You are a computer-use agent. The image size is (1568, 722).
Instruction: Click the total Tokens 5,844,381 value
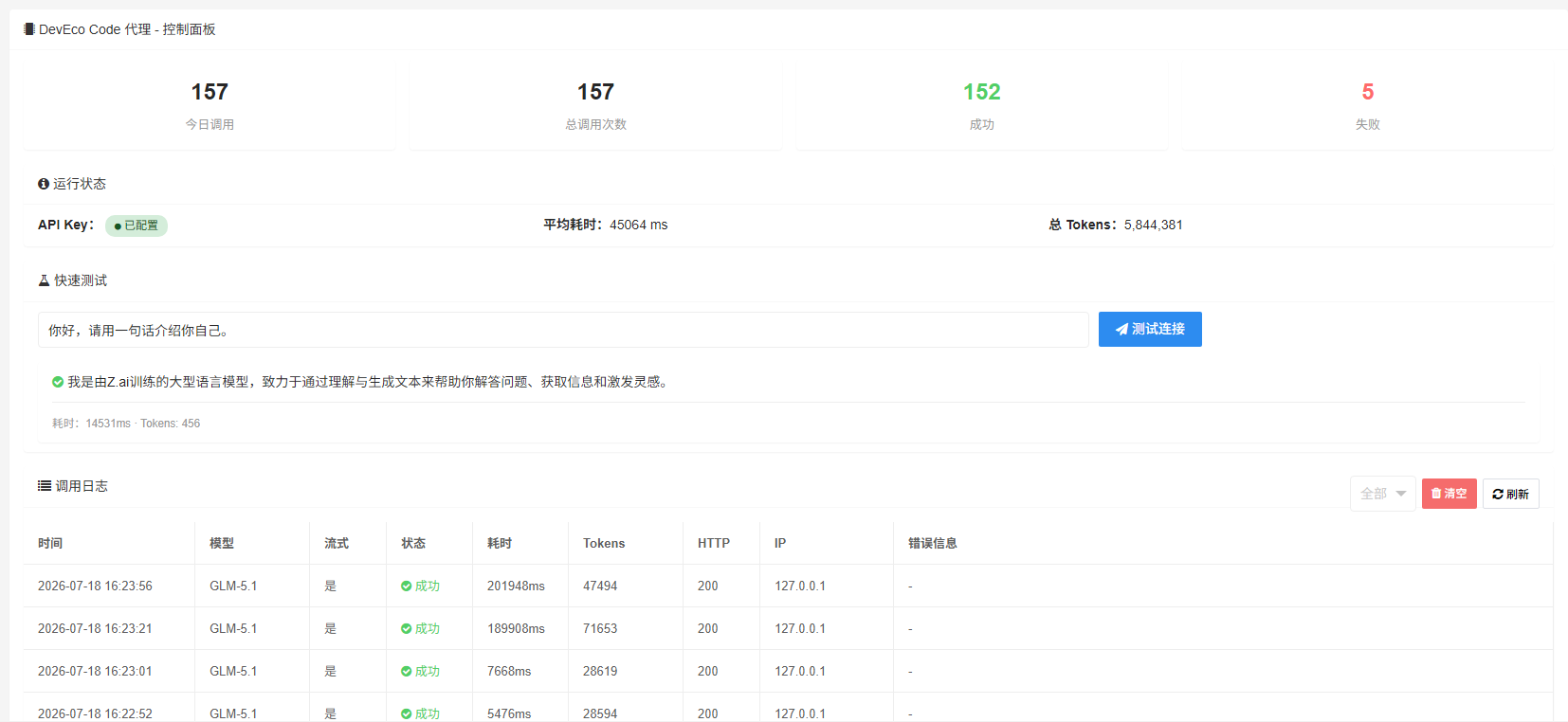pos(1154,226)
